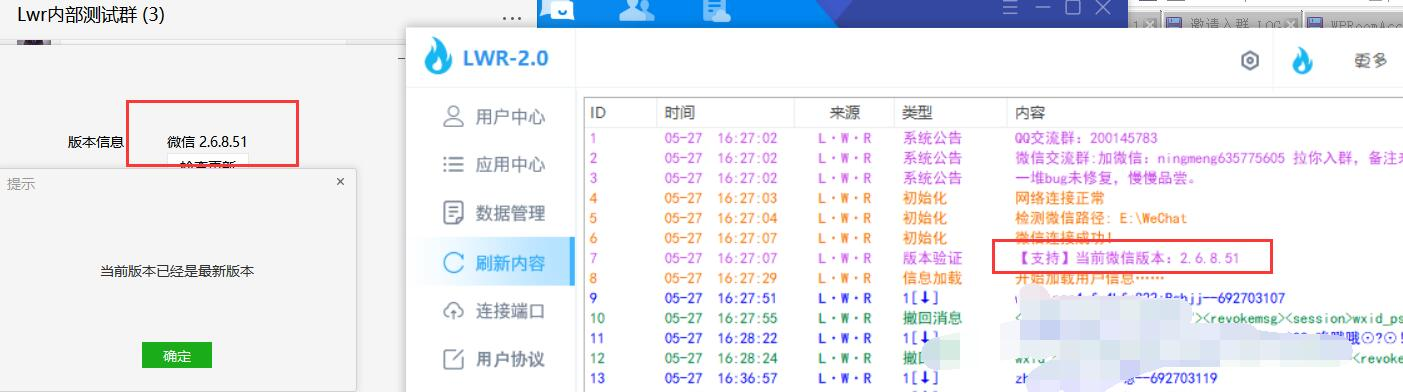The image size is (1403, 392).
Task: Click the edit icon beside 用户协议
Action: [453, 359]
